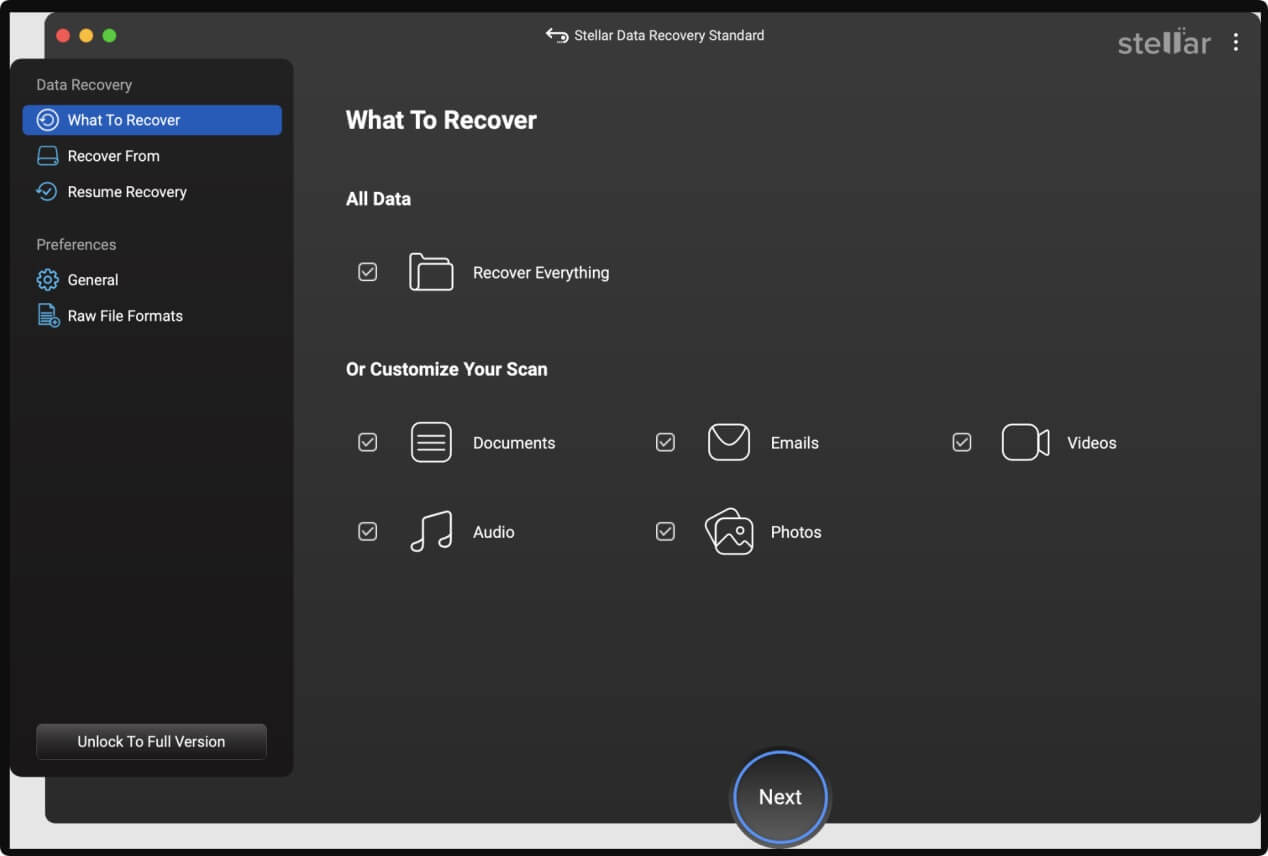1268x856 pixels.
Task: Open the three-dot more options menu
Action: coord(1236,42)
